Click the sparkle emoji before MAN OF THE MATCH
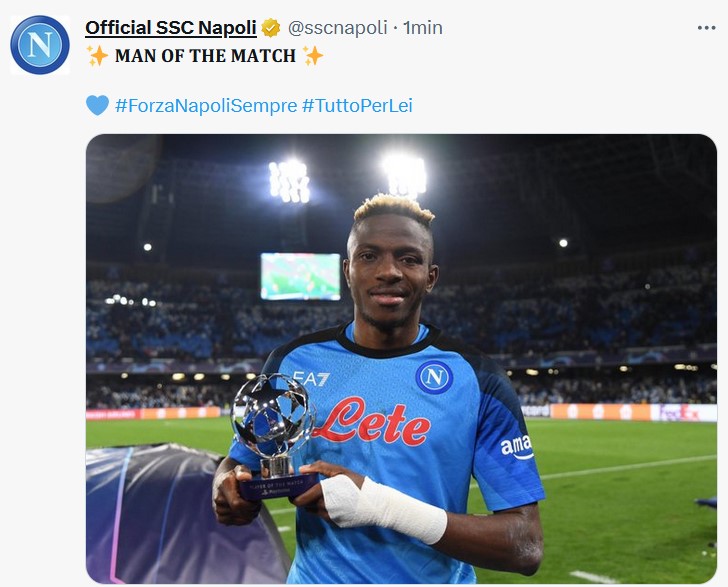Screen dimensions: 728x587 (x=97, y=56)
